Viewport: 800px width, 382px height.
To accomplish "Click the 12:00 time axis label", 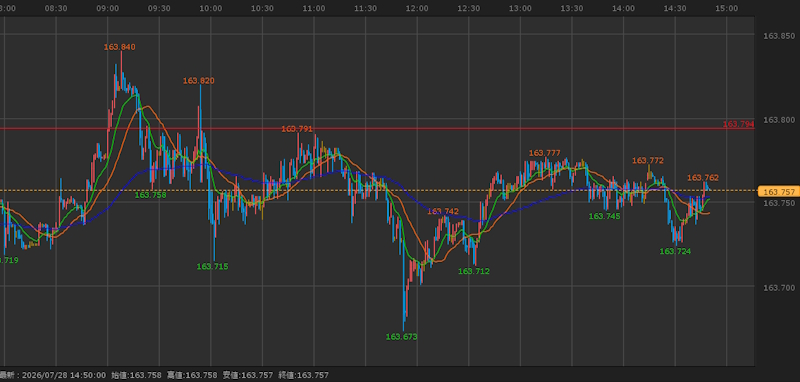I will 417,8.
